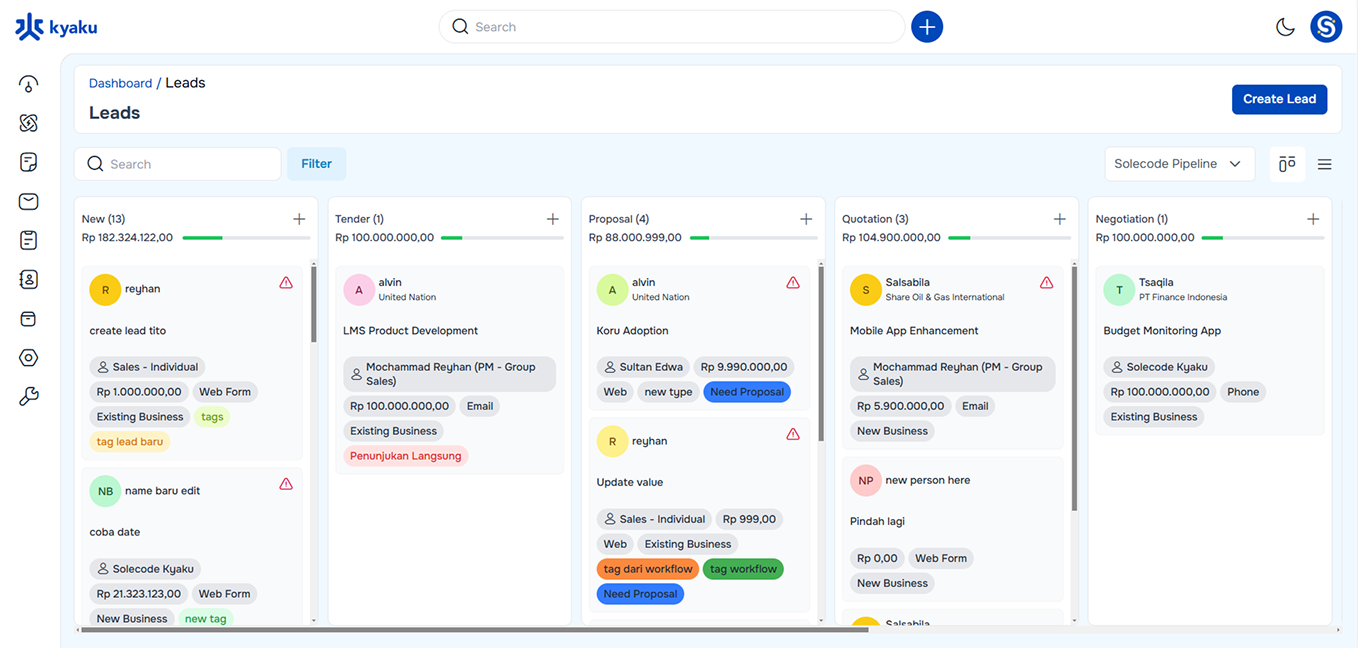Click avatar R on reyhan create lead card
The width and height of the screenshot is (1358, 648).
point(105,289)
